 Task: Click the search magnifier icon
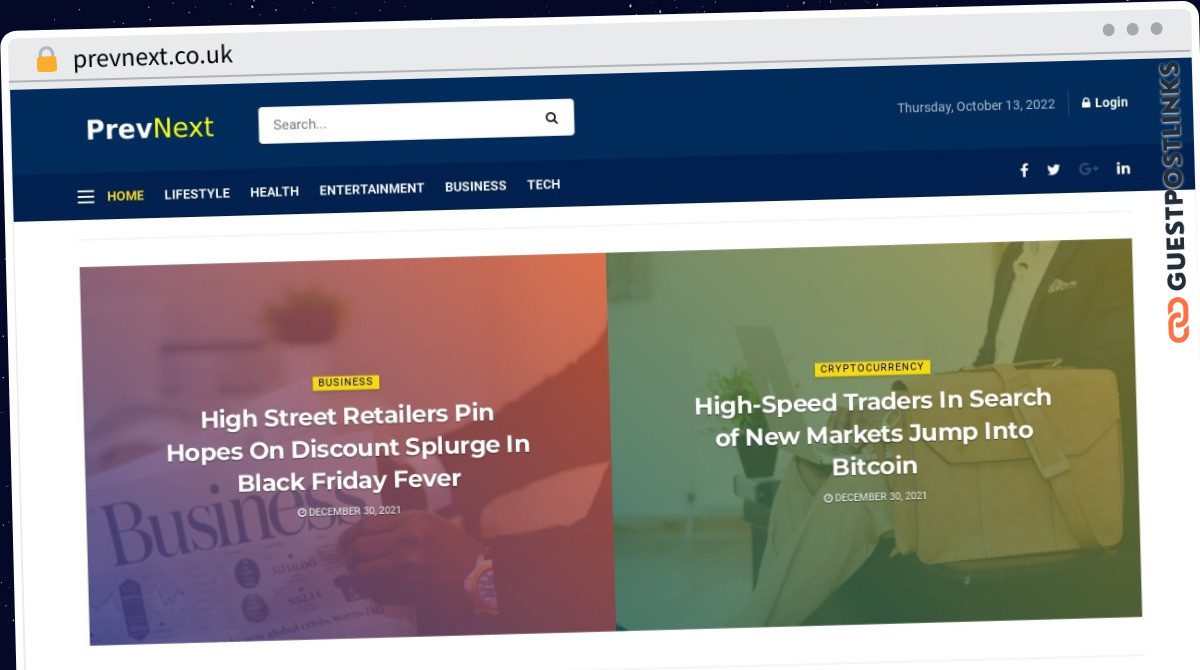click(x=551, y=118)
